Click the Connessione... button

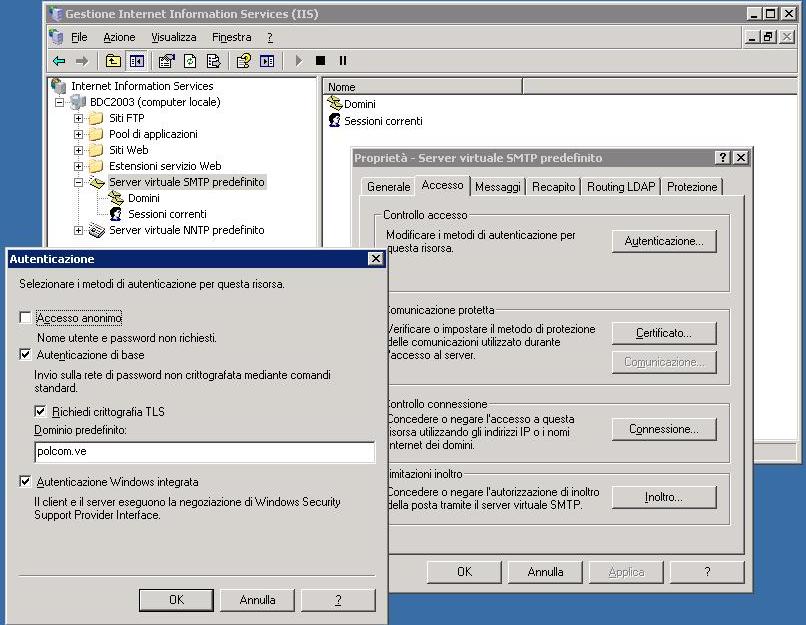click(x=664, y=429)
